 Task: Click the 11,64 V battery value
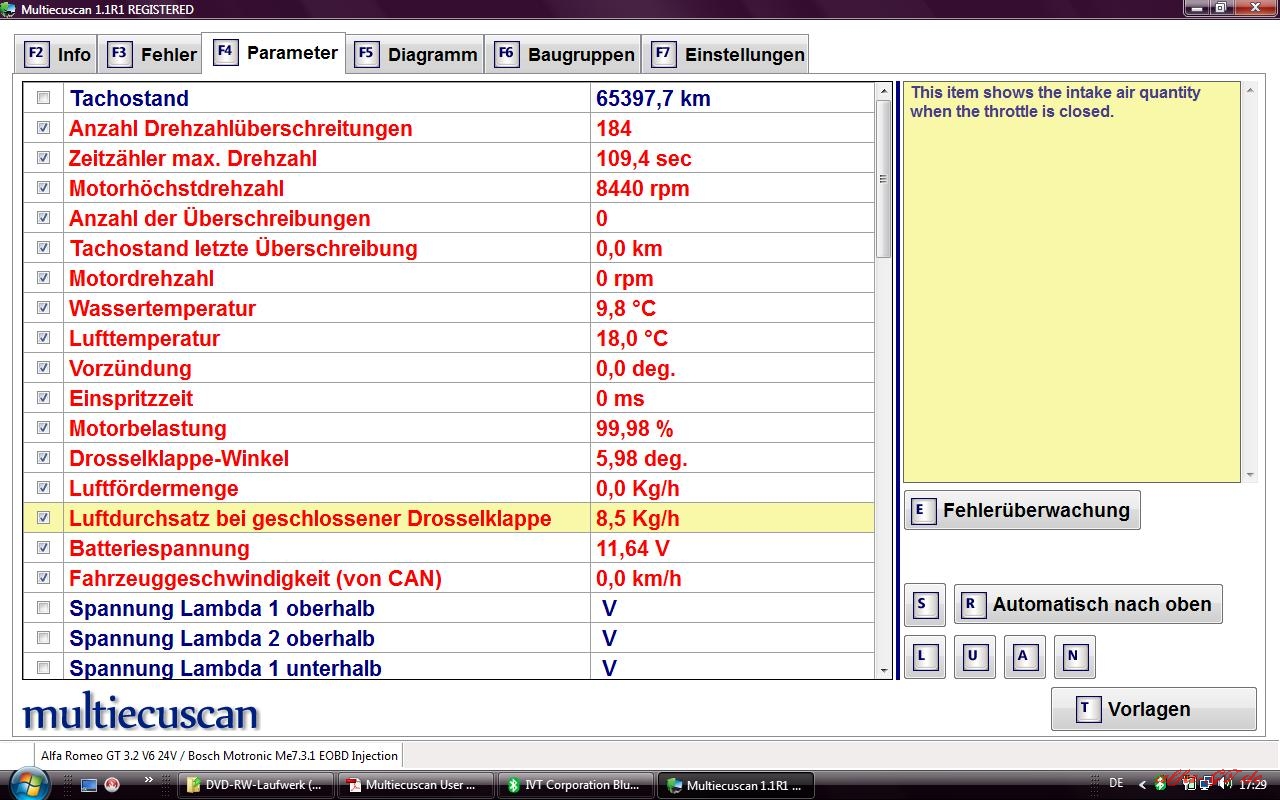633,548
